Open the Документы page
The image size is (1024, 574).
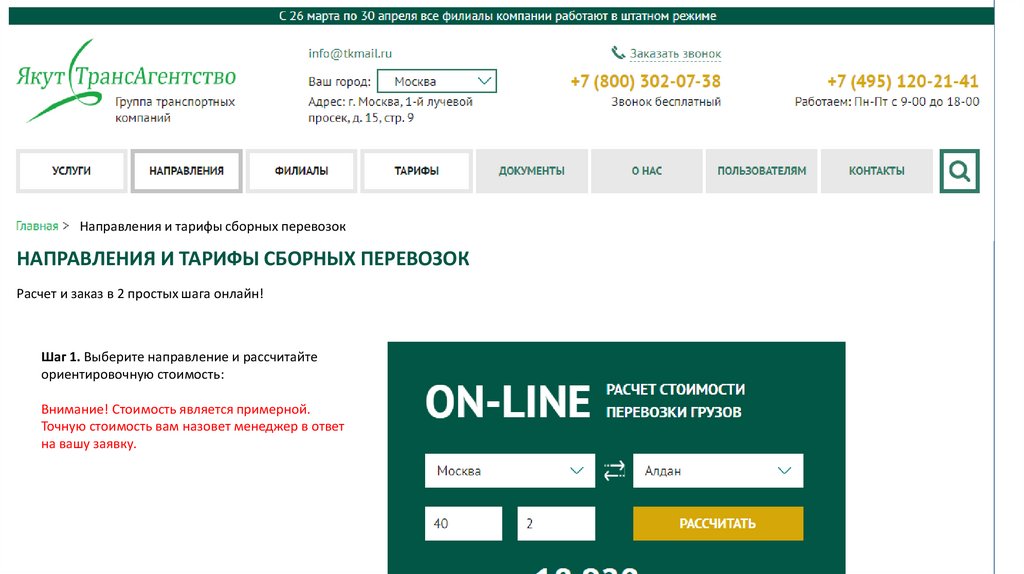[531, 171]
